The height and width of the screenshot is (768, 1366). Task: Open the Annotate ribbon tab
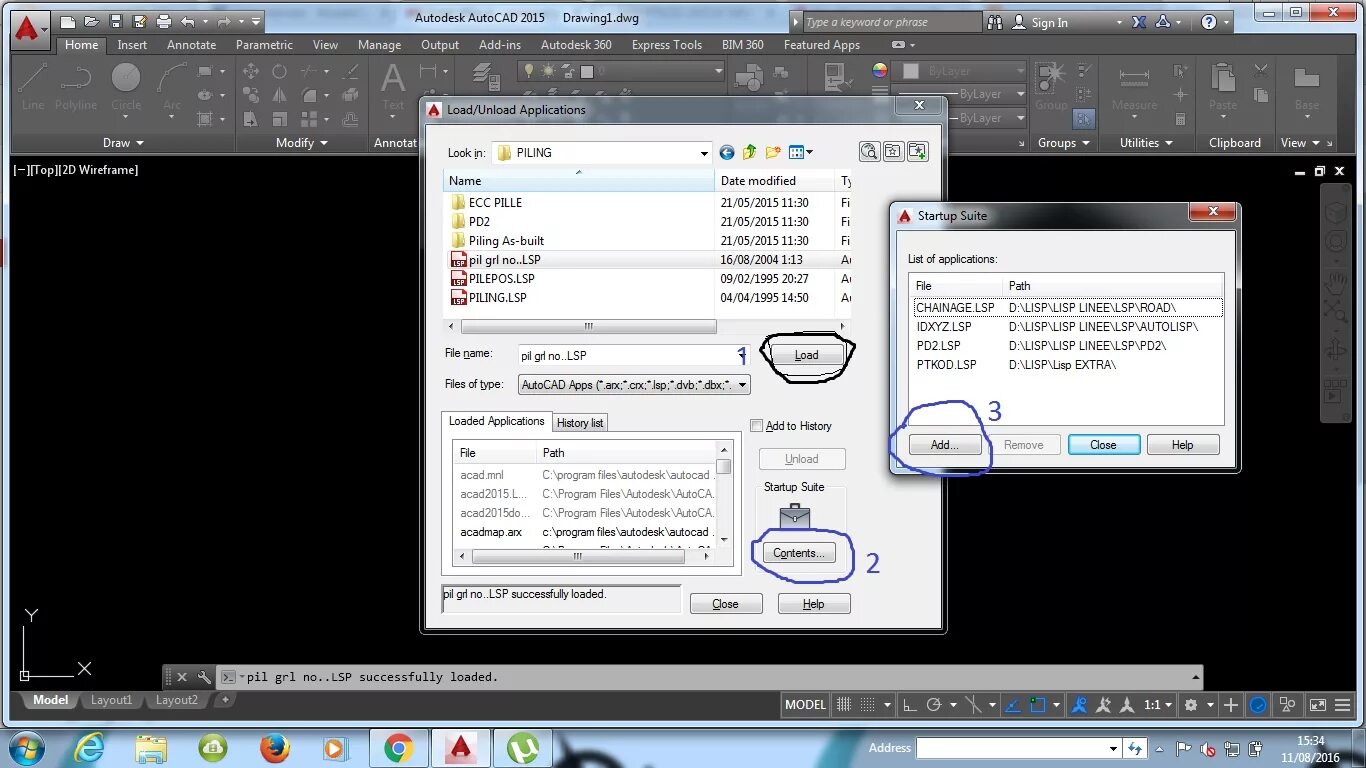click(x=191, y=45)
